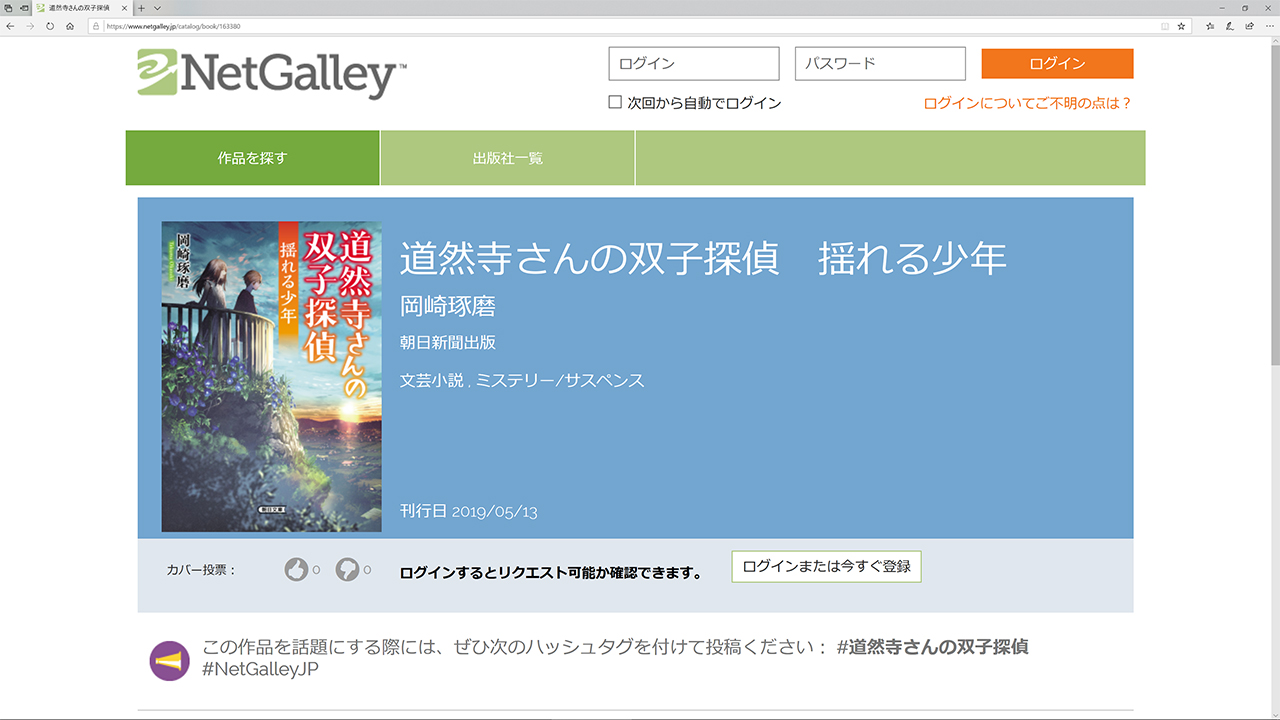Minimize the browser window
Viewport: 1280px width, 720px height.
(1220, 8)
